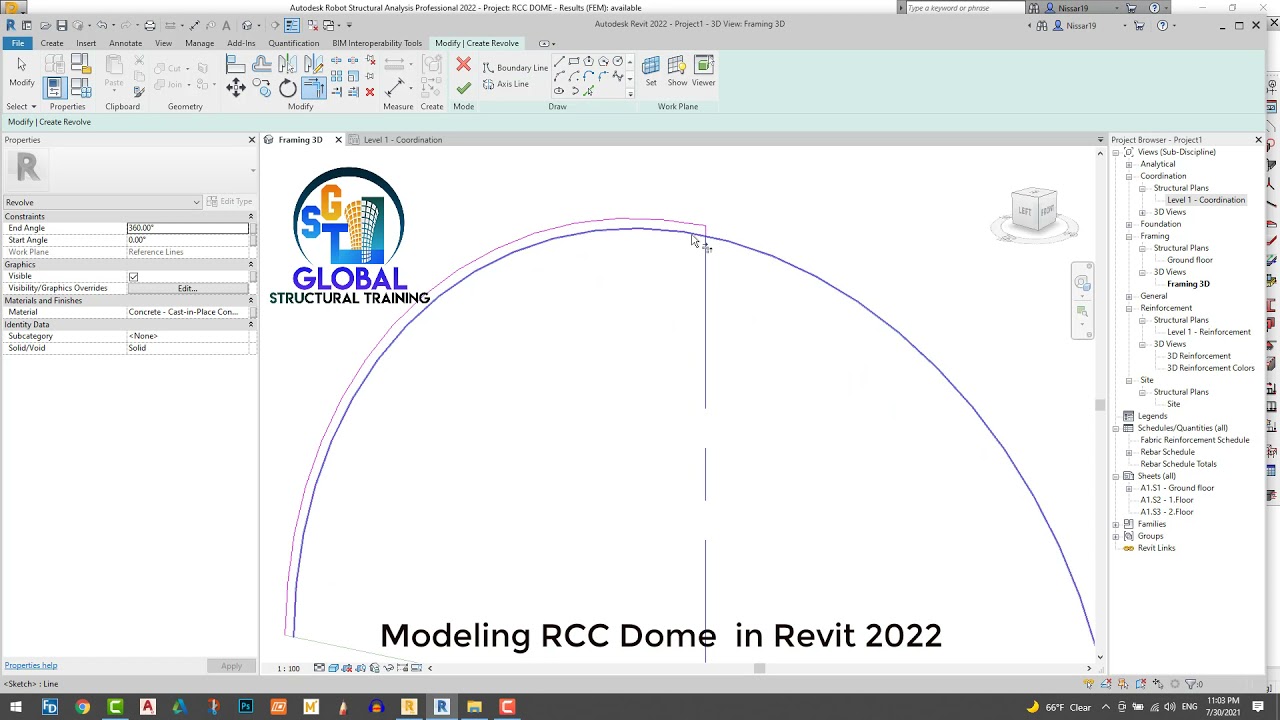Click the Edit Type button
This screenshot has width=1280, height=720.
click(x=229, y=202)
